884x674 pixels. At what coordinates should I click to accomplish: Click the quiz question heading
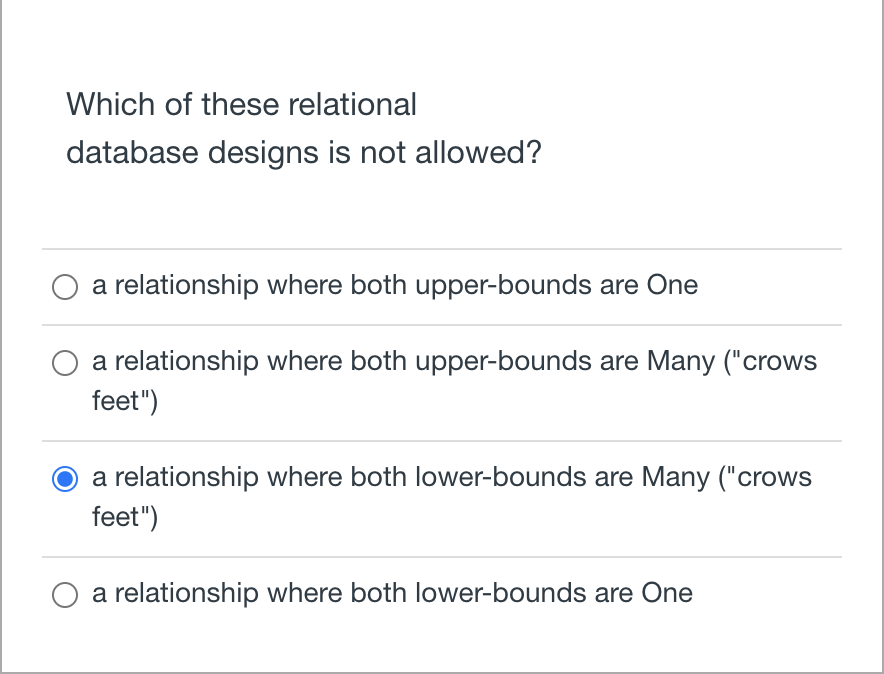click(x=303, y=128)
